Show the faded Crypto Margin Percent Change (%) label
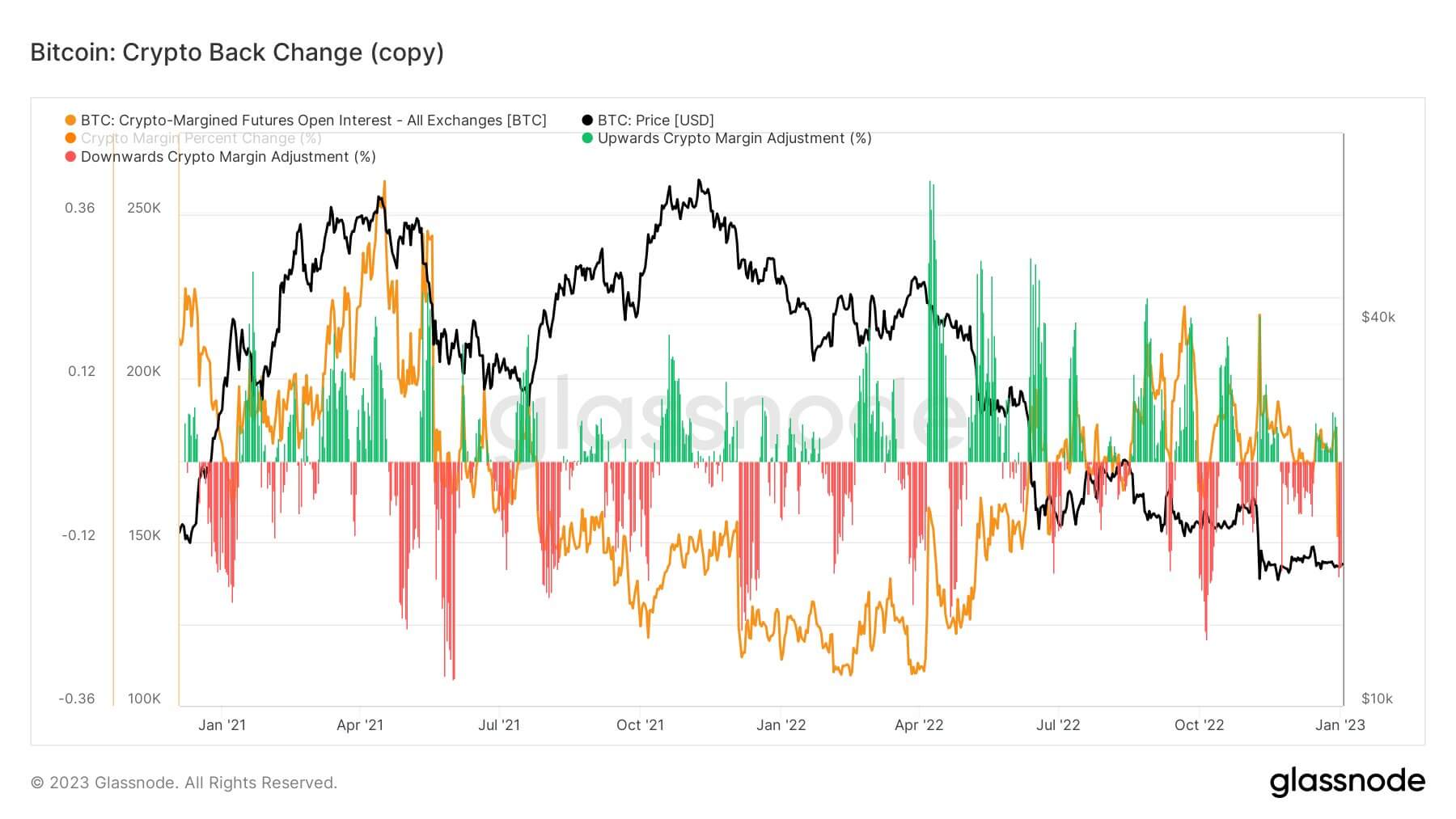1456x819 pixels. click(201, 138)
